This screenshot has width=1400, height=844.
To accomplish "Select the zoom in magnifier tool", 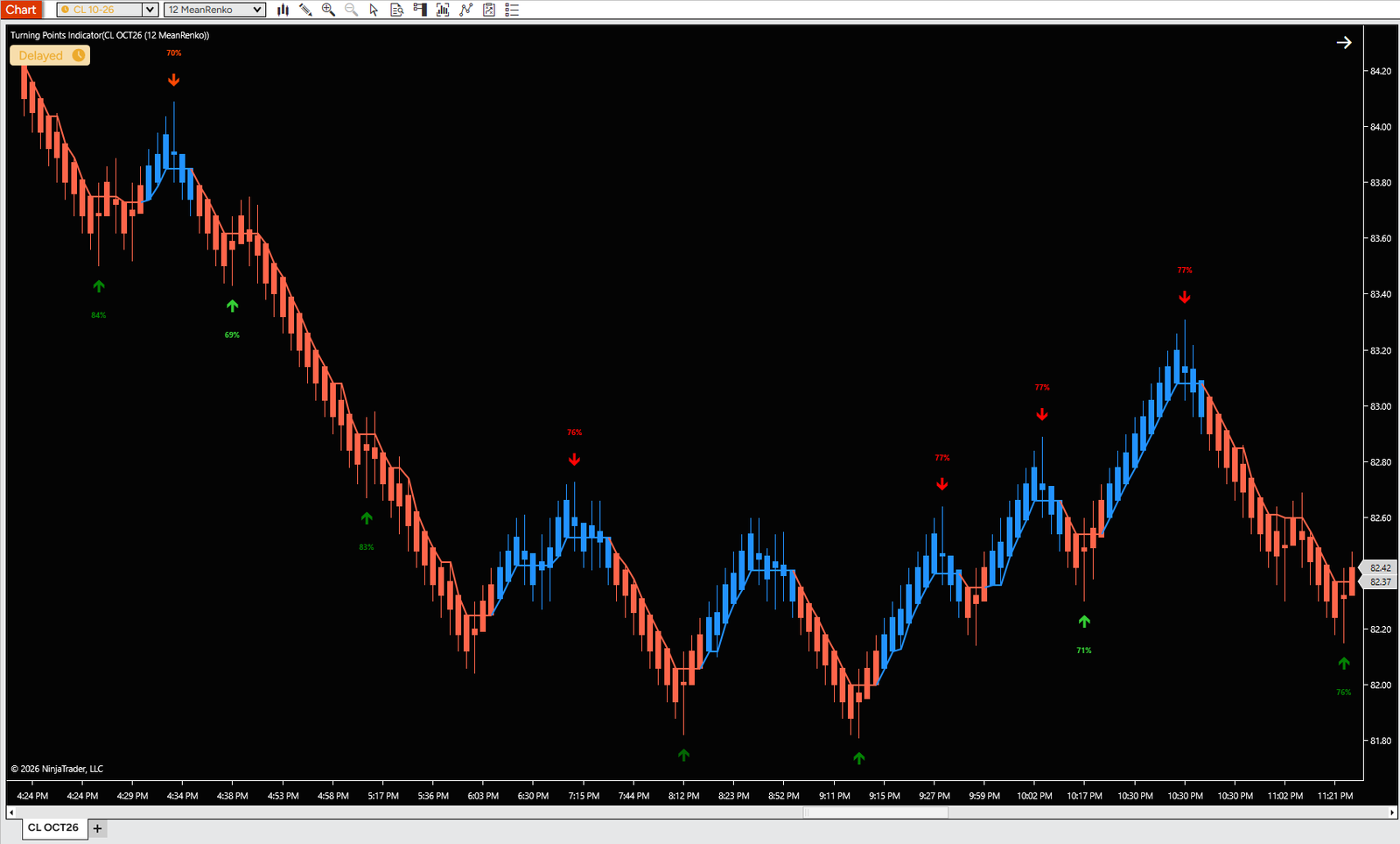I will pos(328,10).
